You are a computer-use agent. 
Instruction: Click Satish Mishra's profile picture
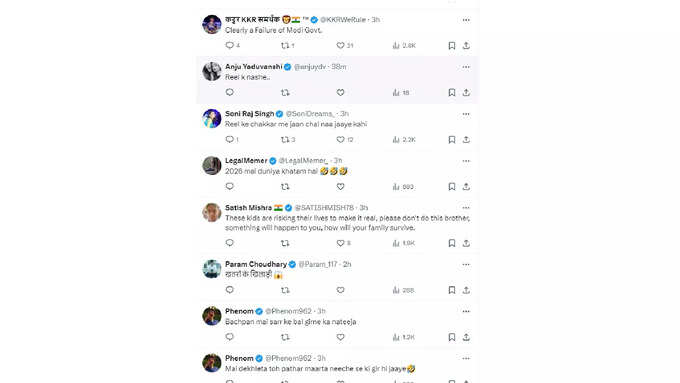(212, 213)
